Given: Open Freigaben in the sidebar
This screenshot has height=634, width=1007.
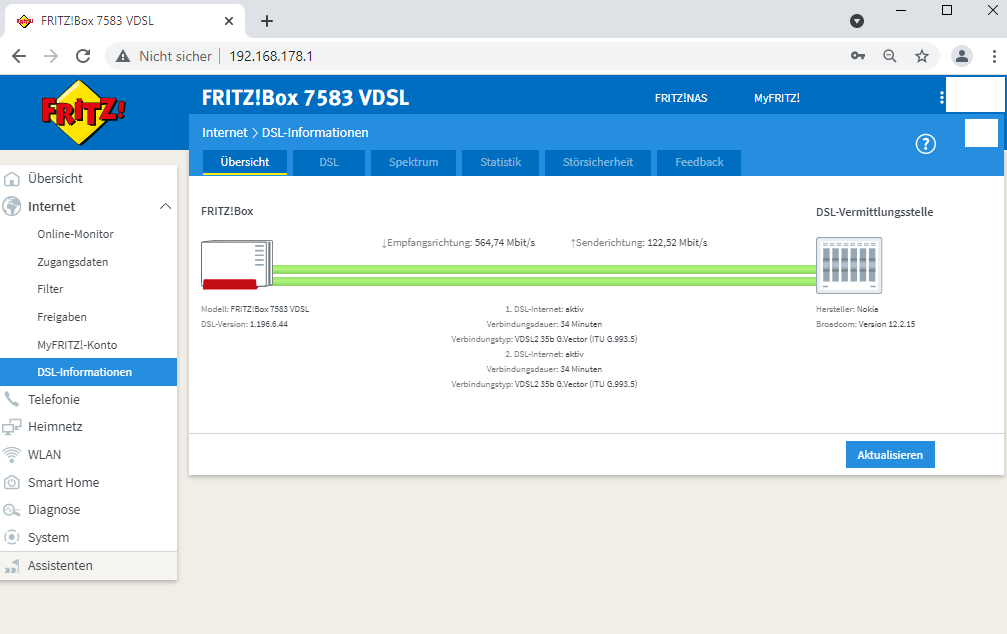Looking at the screenshot, I should 62,317.
